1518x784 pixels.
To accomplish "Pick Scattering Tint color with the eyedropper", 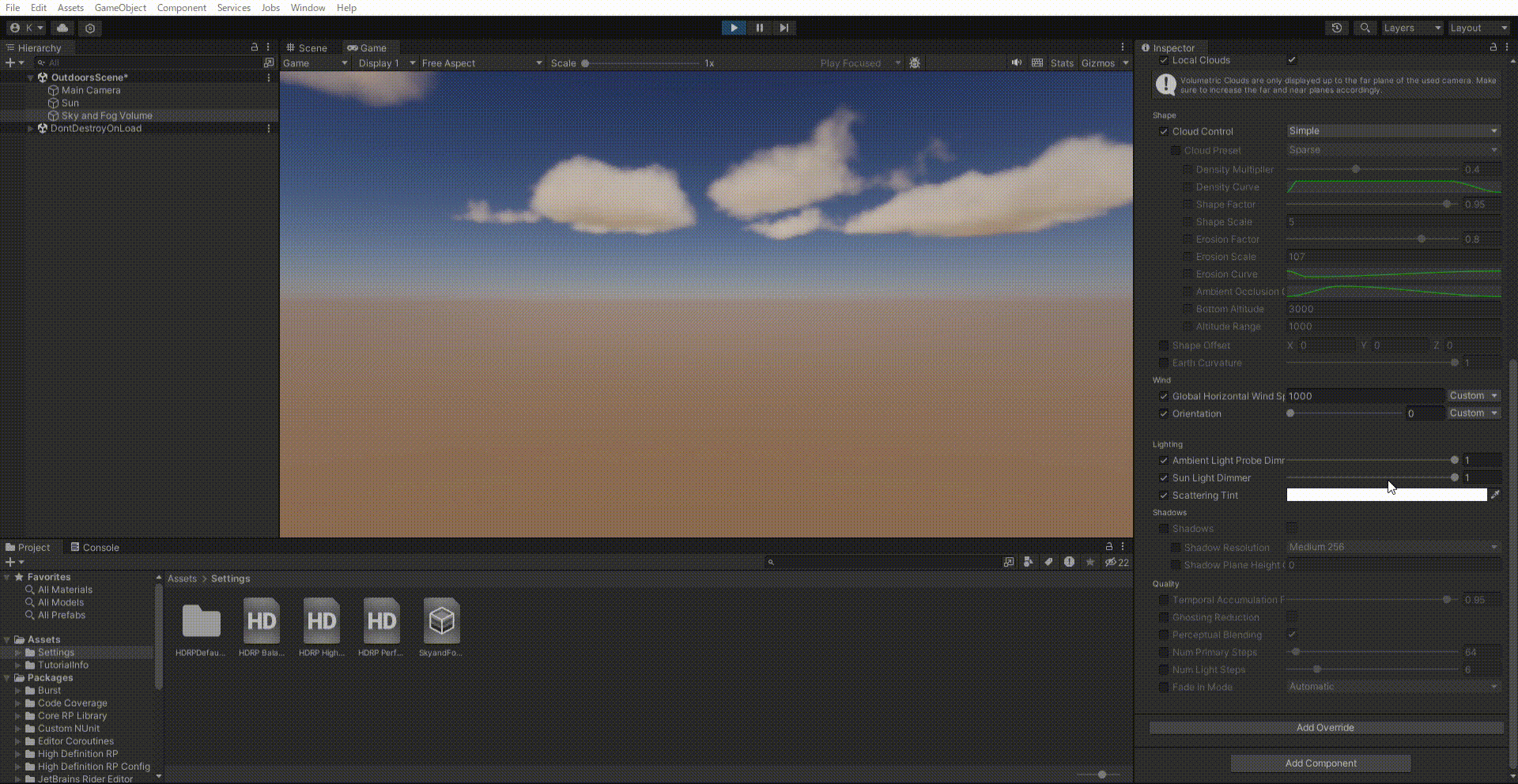I will (x=1495, y=495).
